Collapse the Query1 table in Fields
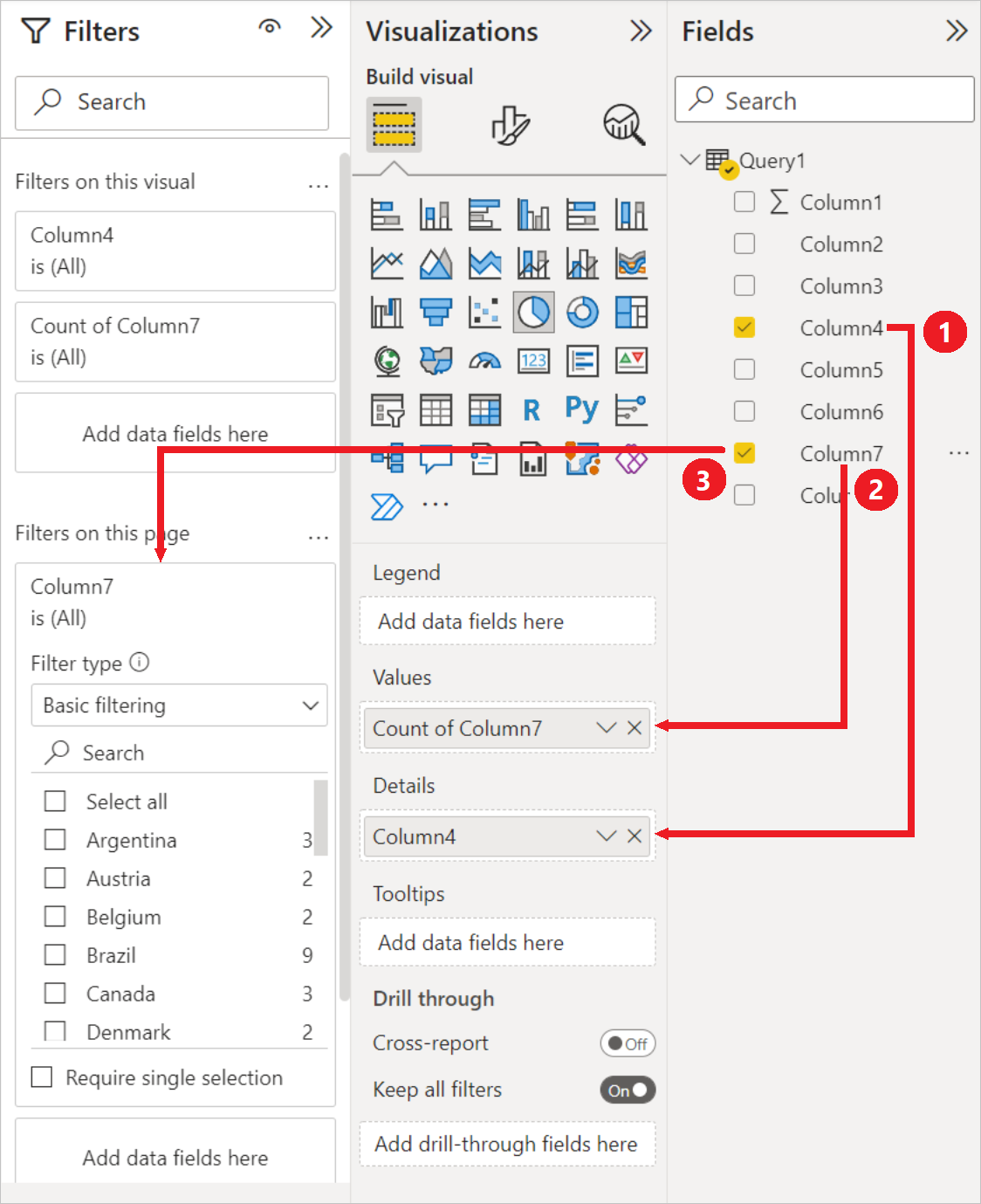Screen dimensions: 981x1204 point(689,160)
